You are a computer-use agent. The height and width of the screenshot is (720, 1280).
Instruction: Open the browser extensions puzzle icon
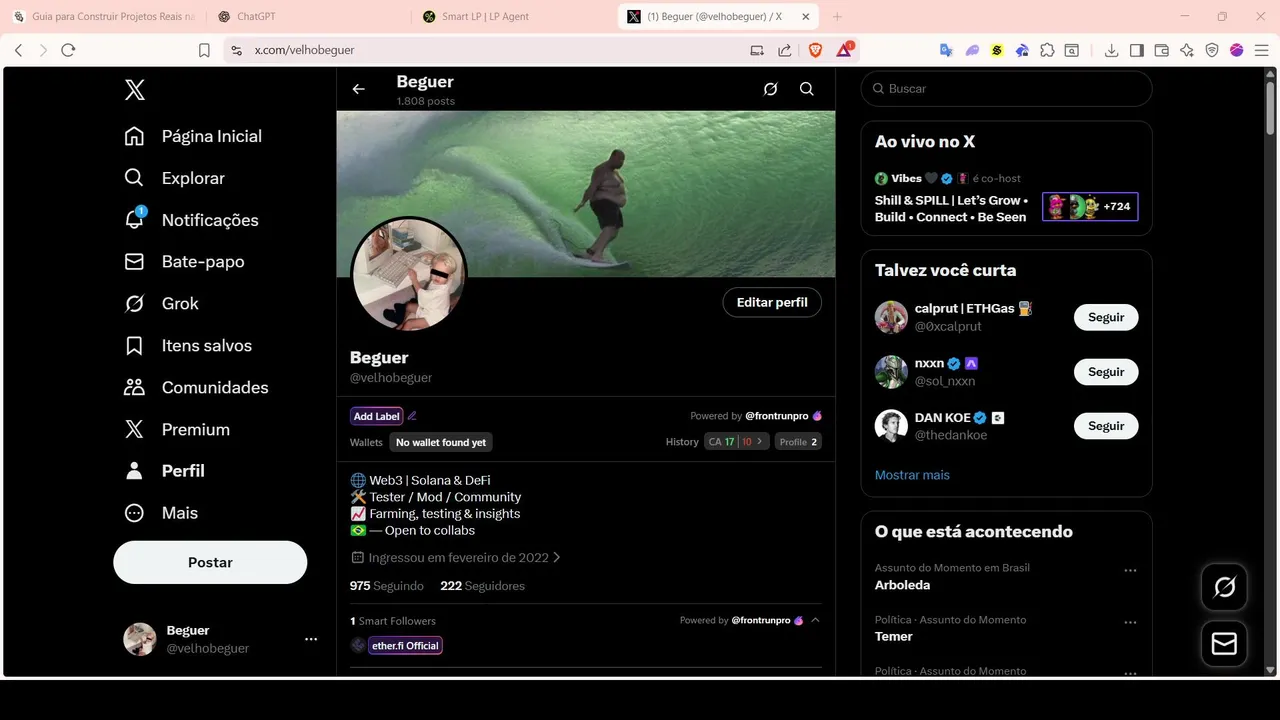pos(1047,50)
